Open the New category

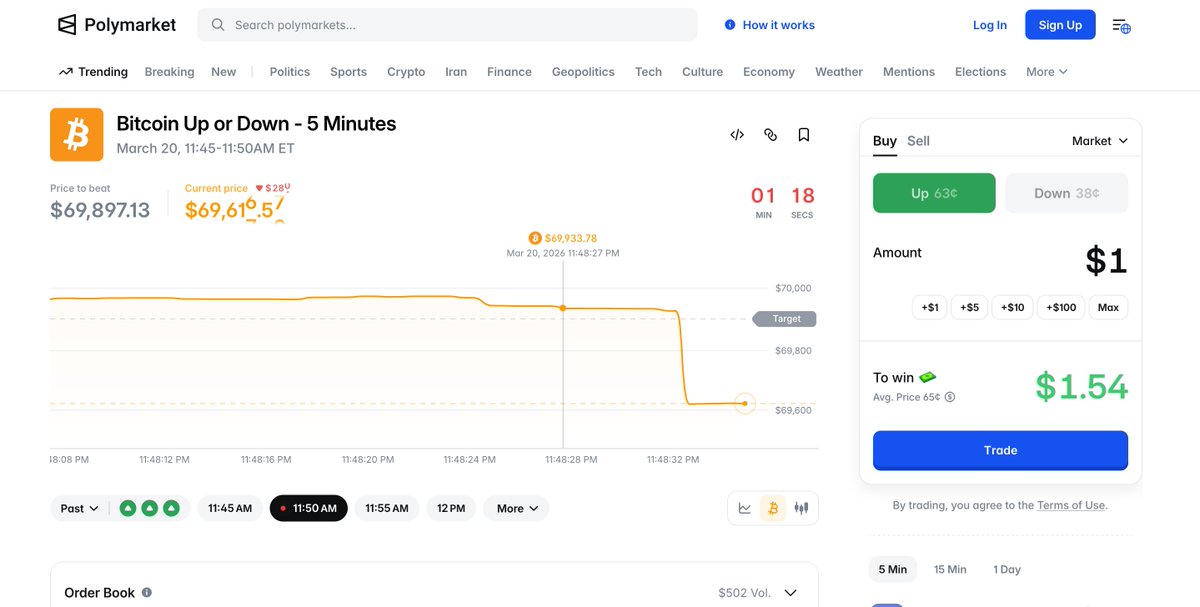coord(224,72)
